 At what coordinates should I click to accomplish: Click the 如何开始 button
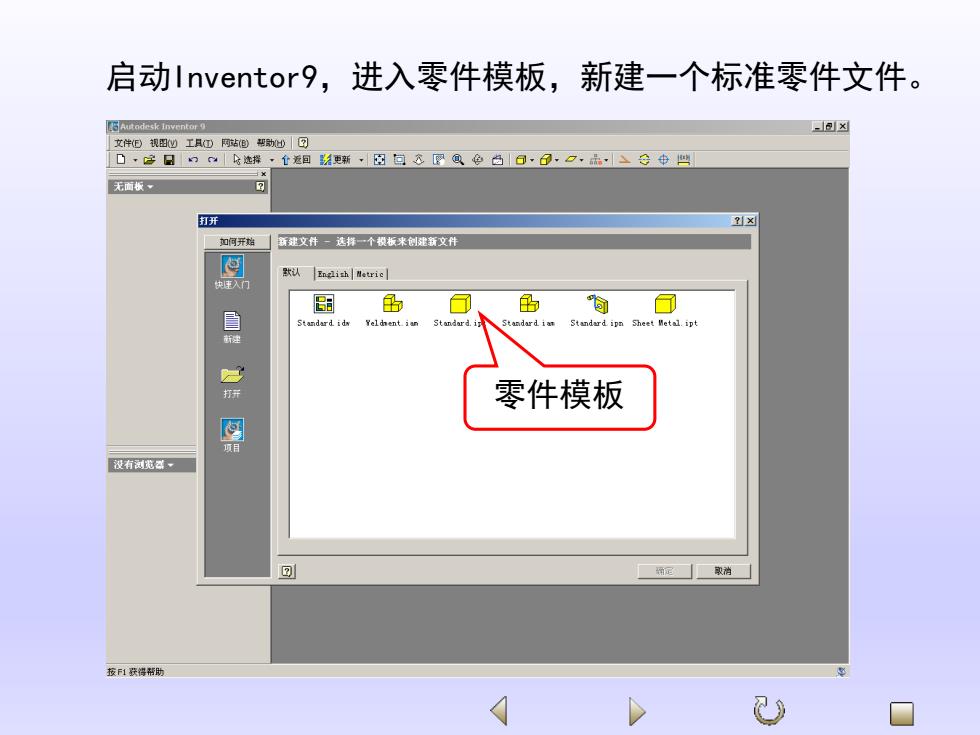coord(238,242)
